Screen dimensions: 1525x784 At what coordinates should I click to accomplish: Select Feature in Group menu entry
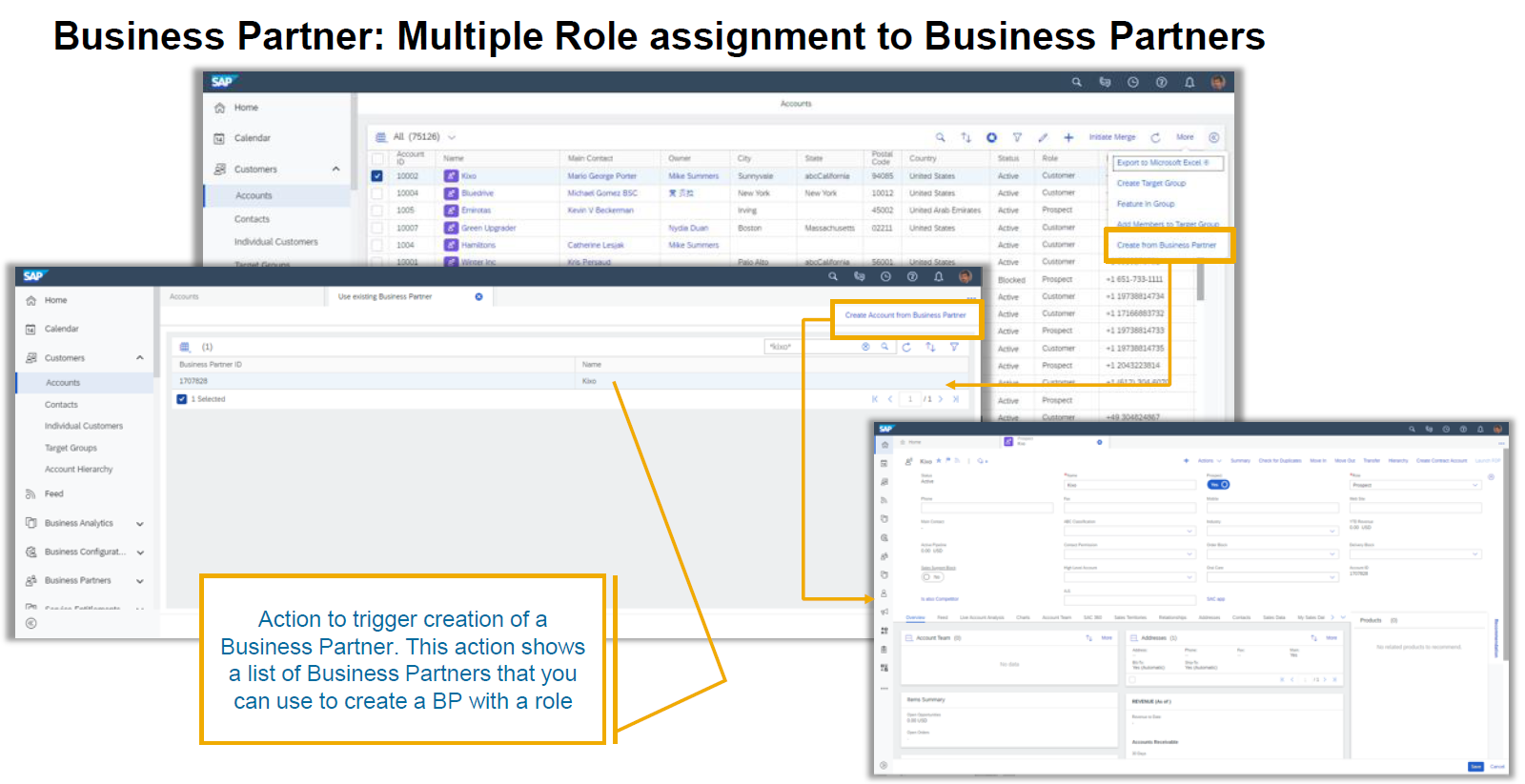click(x=1146, y=204)
